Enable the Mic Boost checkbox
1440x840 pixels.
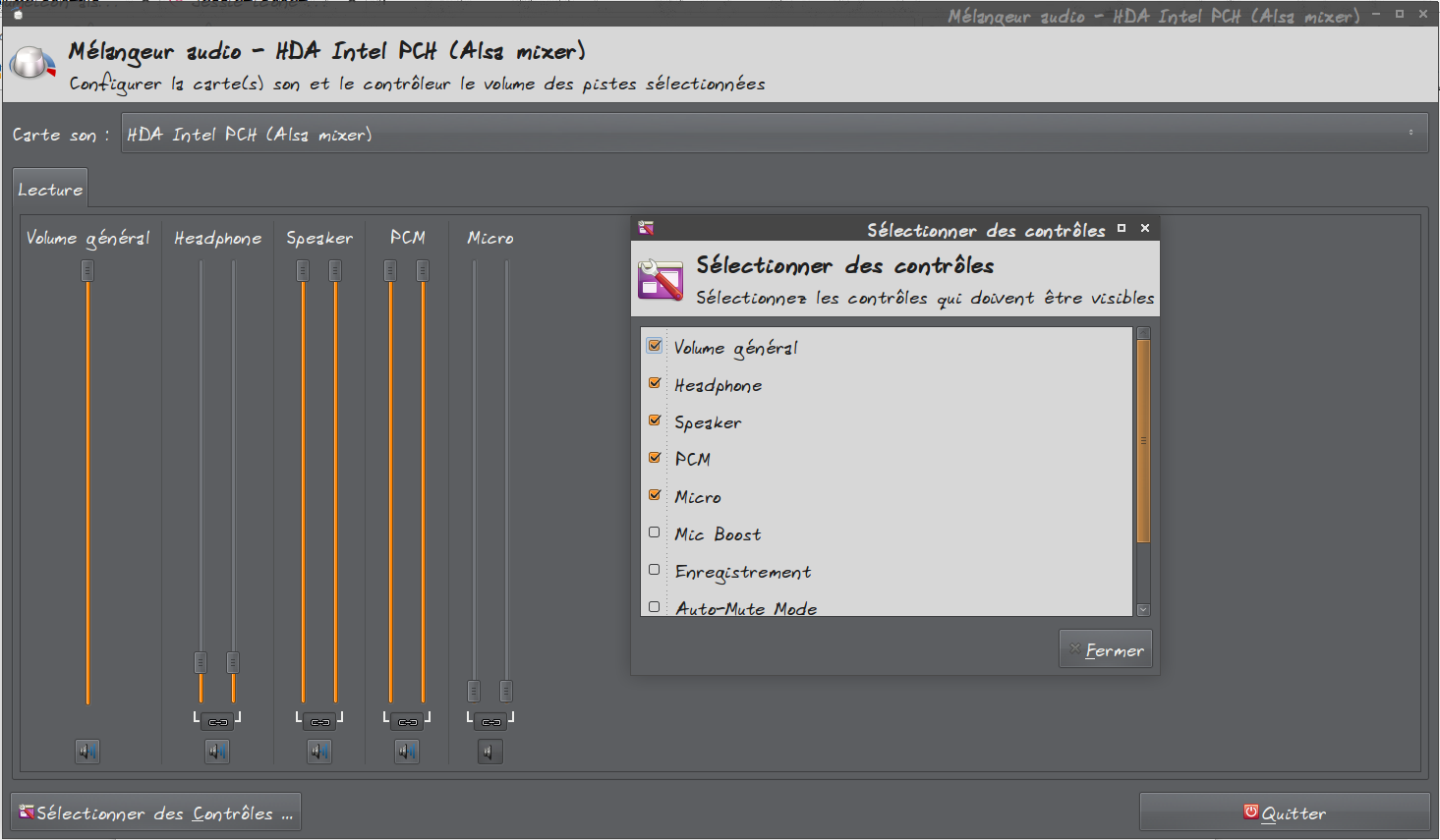(655, 532)
